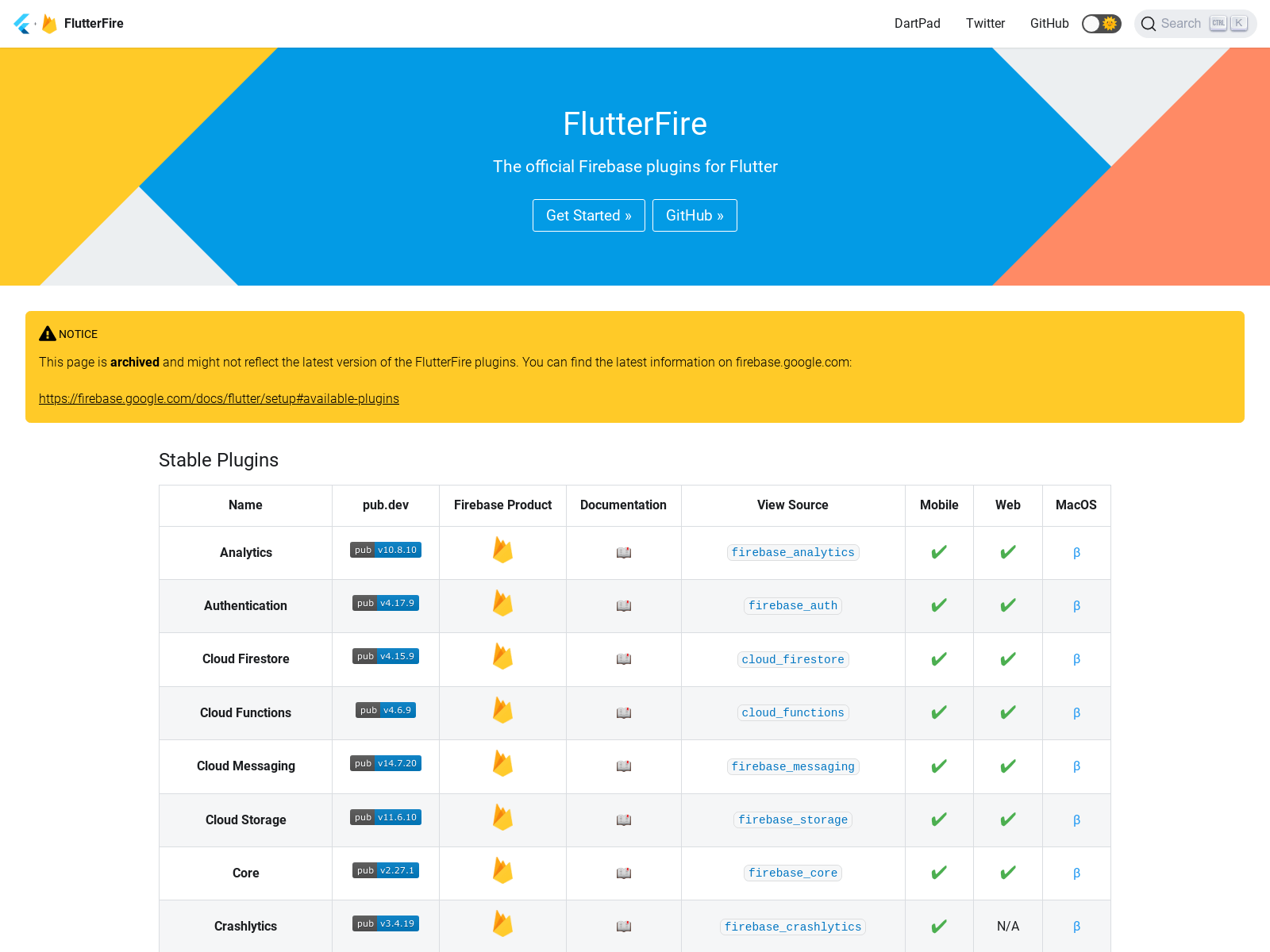Click pub v4.17.9 badge for Authentication
This screenshot has height=952, width=1270.
click(386, 603)
